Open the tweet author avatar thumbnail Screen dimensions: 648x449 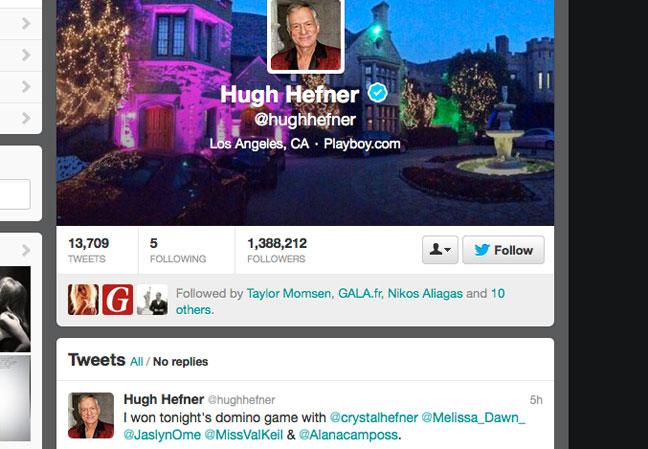pyautogui.click(x=91, y=416)
